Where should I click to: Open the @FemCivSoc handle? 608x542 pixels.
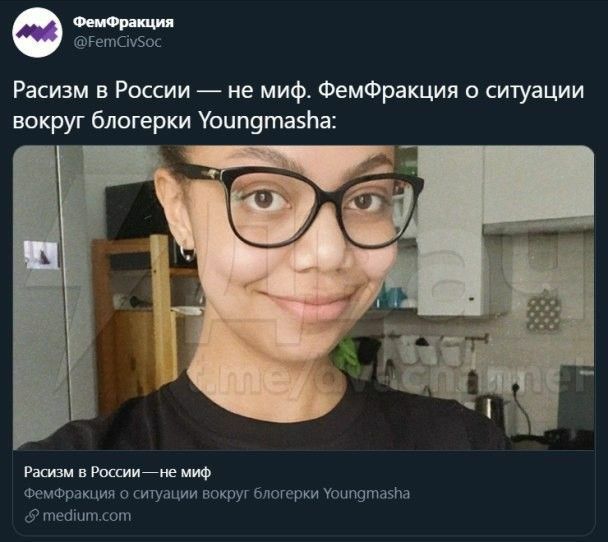pyautogui.click(x=117, y=42)
